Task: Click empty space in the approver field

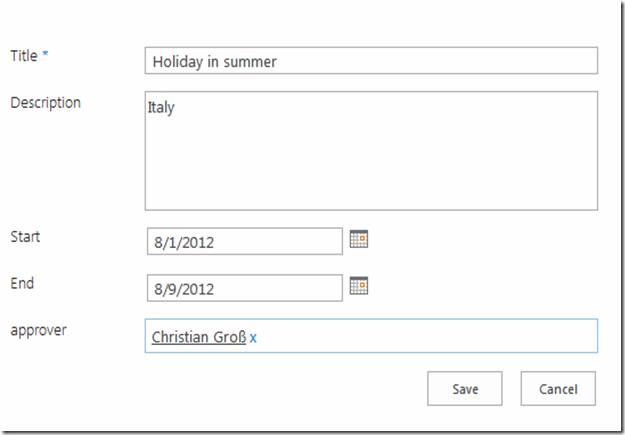Action: coord(430,337)
